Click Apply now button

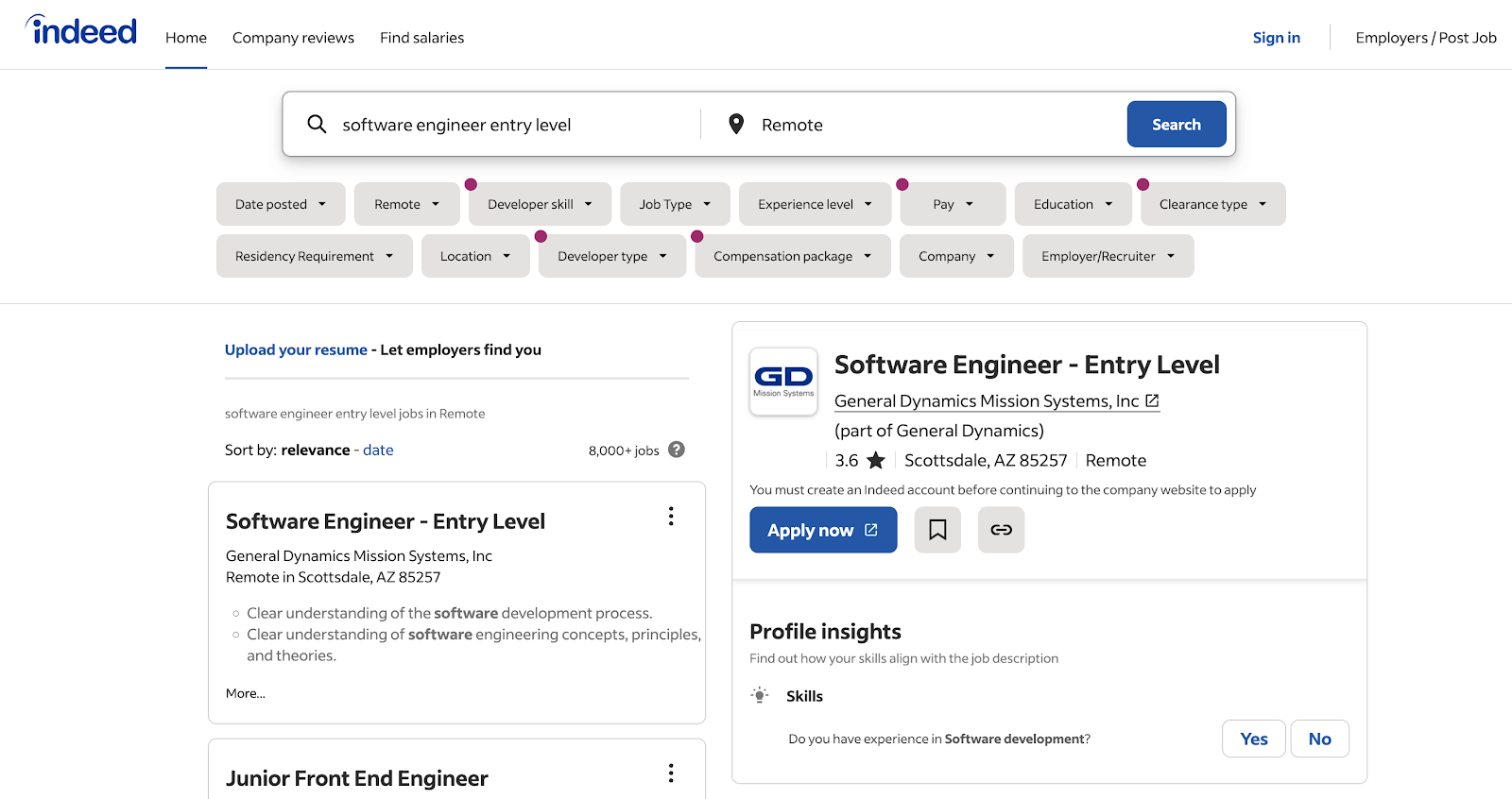tap(823, 530)
